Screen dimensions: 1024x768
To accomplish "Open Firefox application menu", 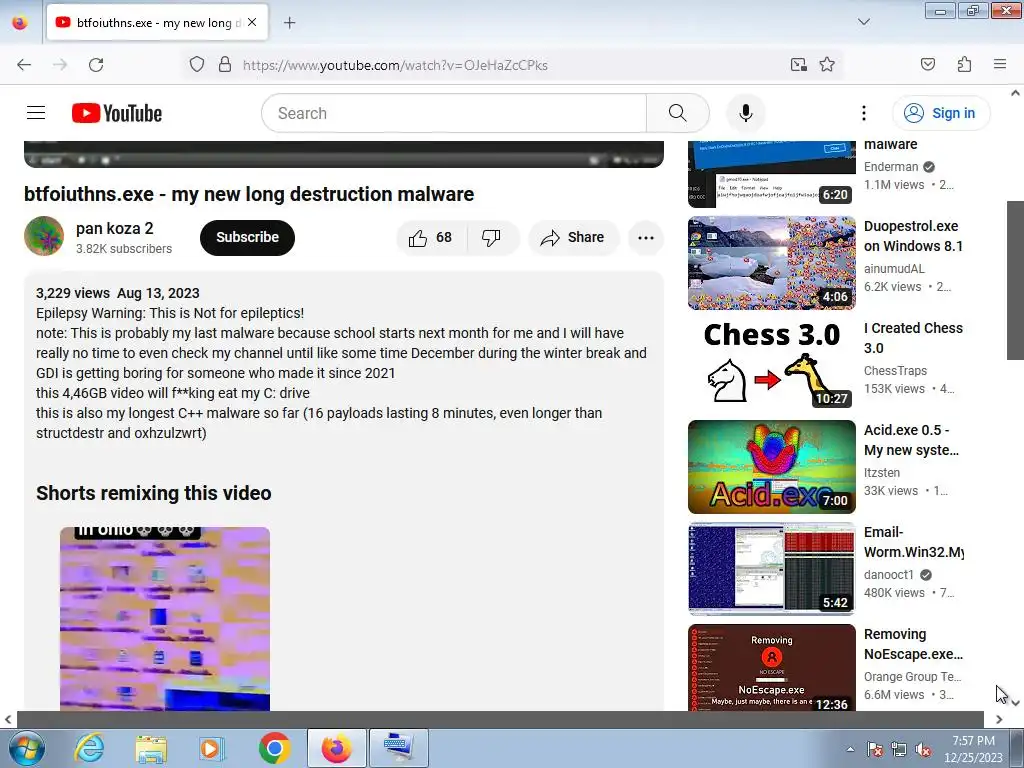I will click(1000, 64).
